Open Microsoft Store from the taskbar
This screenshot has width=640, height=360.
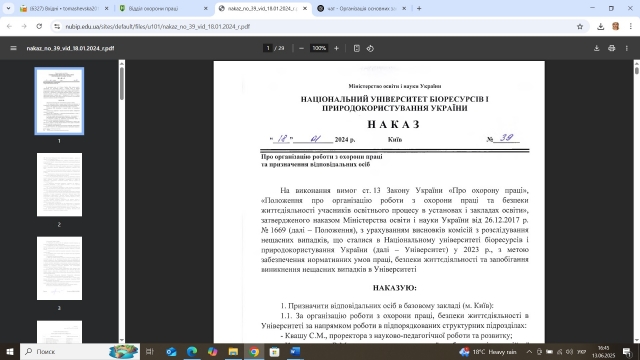click(x=274, y=351)
